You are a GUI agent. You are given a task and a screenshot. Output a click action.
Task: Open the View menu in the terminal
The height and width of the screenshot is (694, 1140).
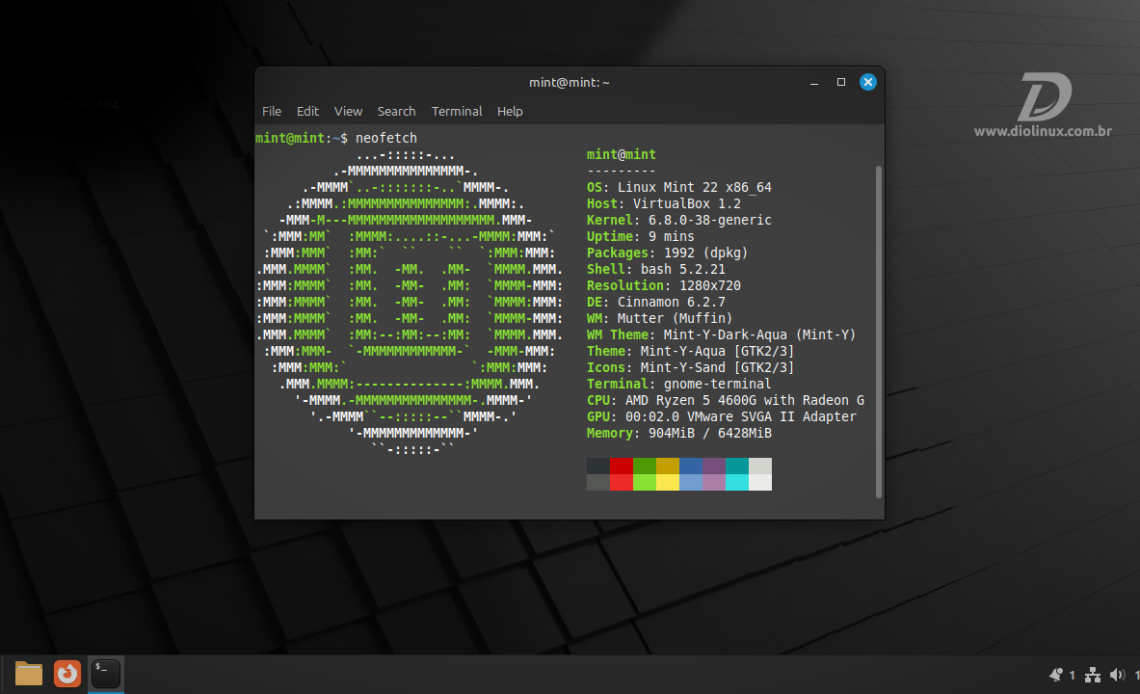[348, 111]
